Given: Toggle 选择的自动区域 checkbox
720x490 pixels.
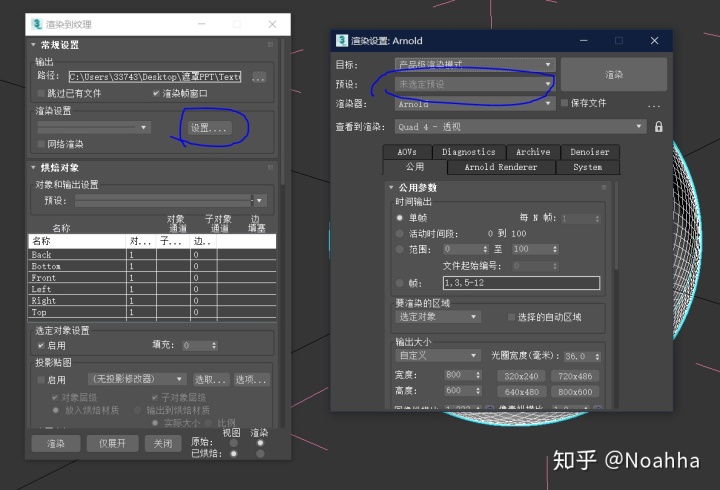Looking at the screenshot, I should pyautogui.click(x=511, y=317).
